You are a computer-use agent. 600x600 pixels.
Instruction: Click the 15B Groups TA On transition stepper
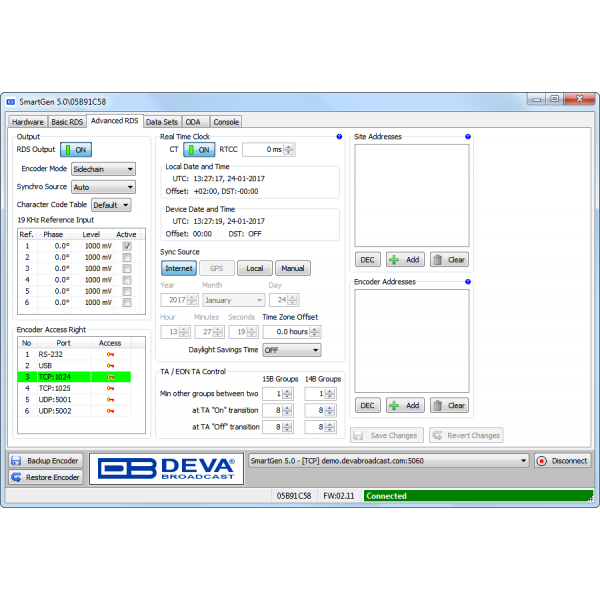287,411
